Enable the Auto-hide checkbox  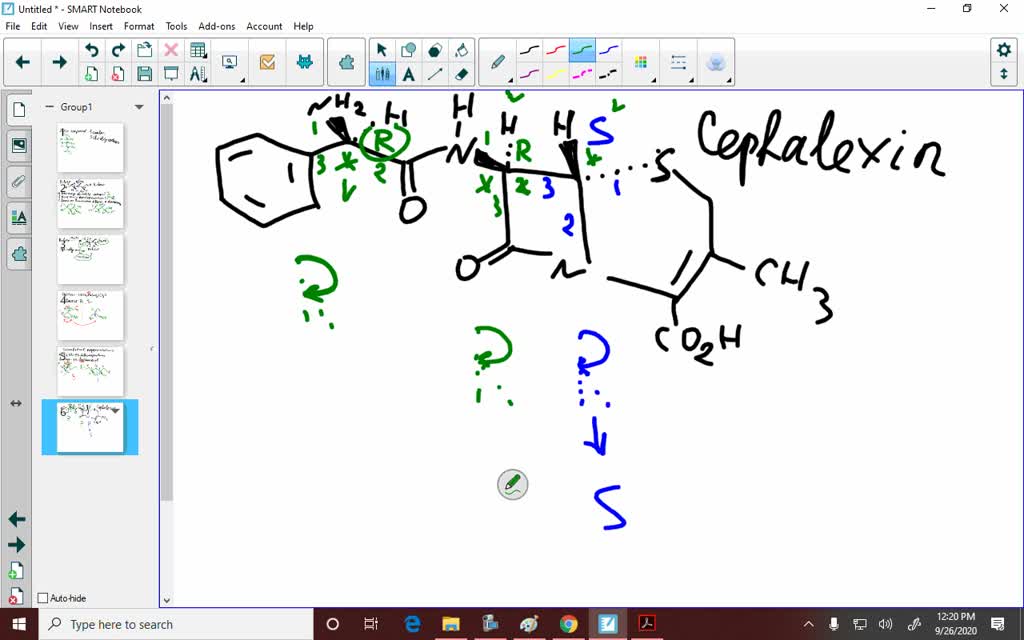pyautogui.click(x=44, y=598)
